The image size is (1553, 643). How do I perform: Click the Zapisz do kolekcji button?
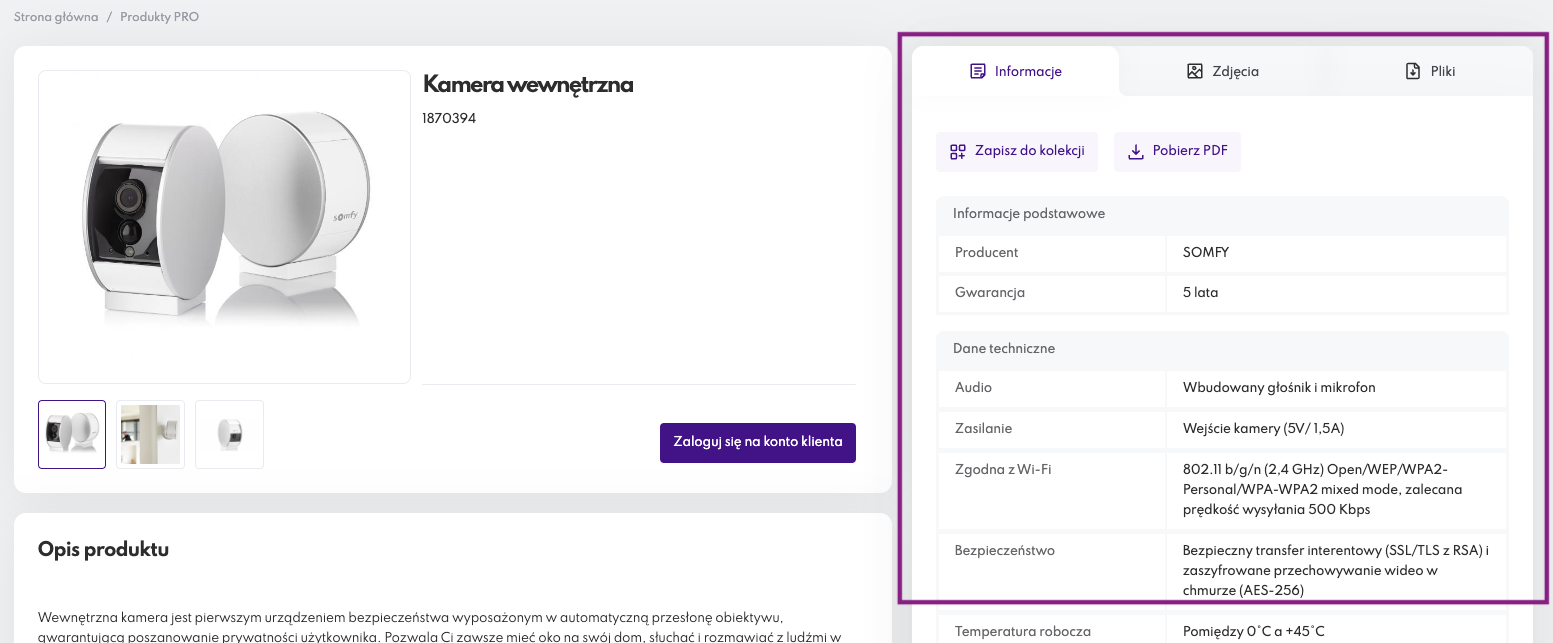[1017, 151]
